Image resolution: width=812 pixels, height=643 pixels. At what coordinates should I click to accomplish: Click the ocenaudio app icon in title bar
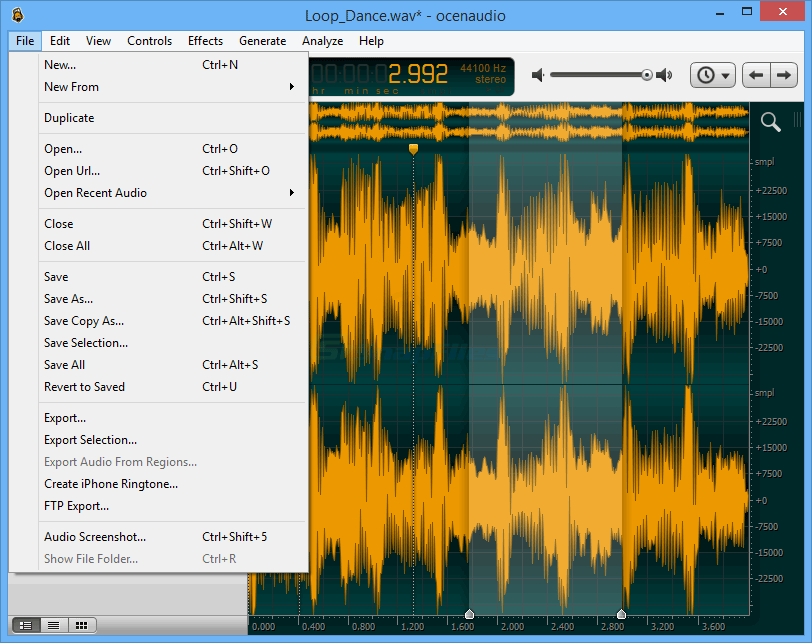(17, 14)
